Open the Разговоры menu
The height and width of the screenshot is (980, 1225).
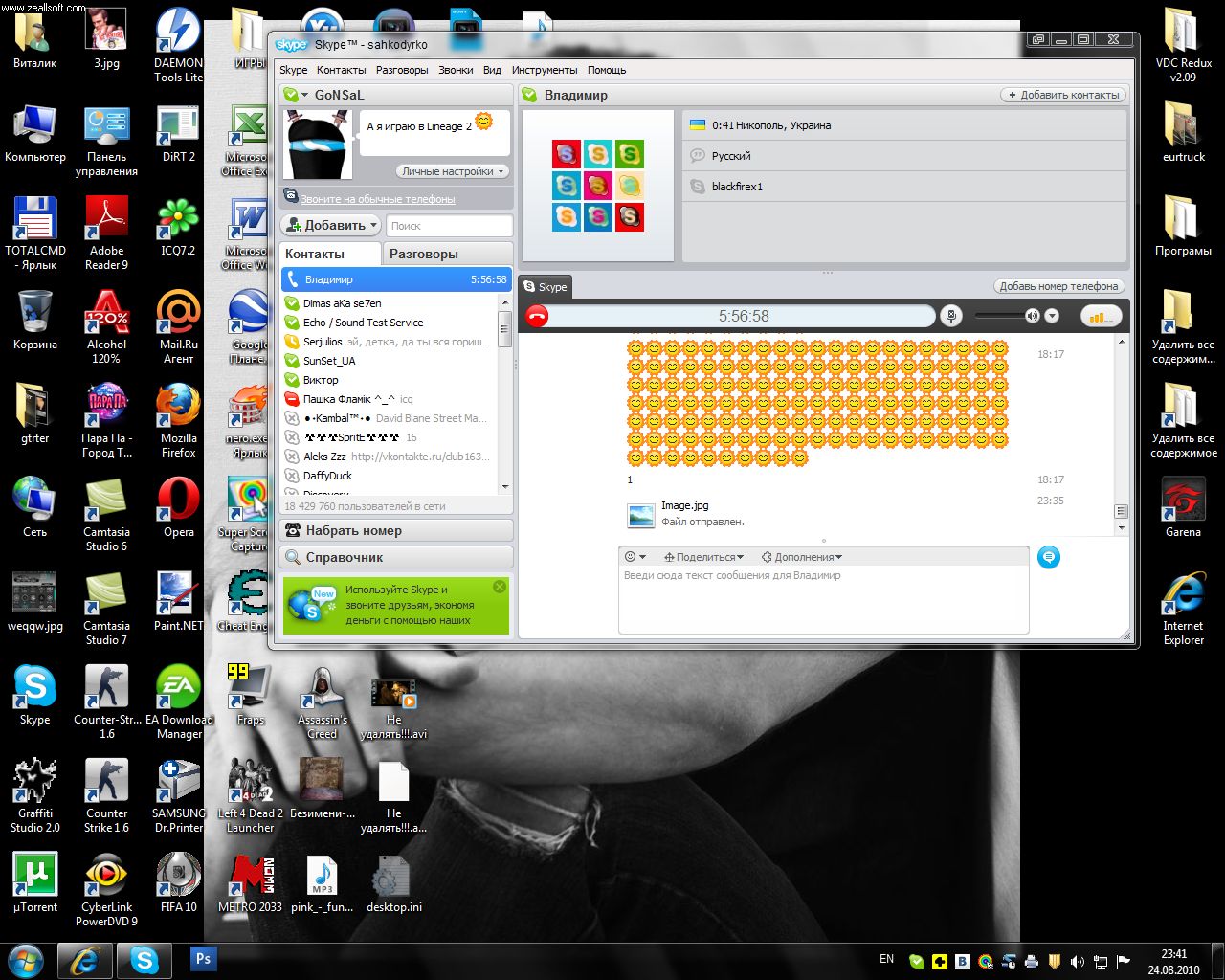[402, 70]
